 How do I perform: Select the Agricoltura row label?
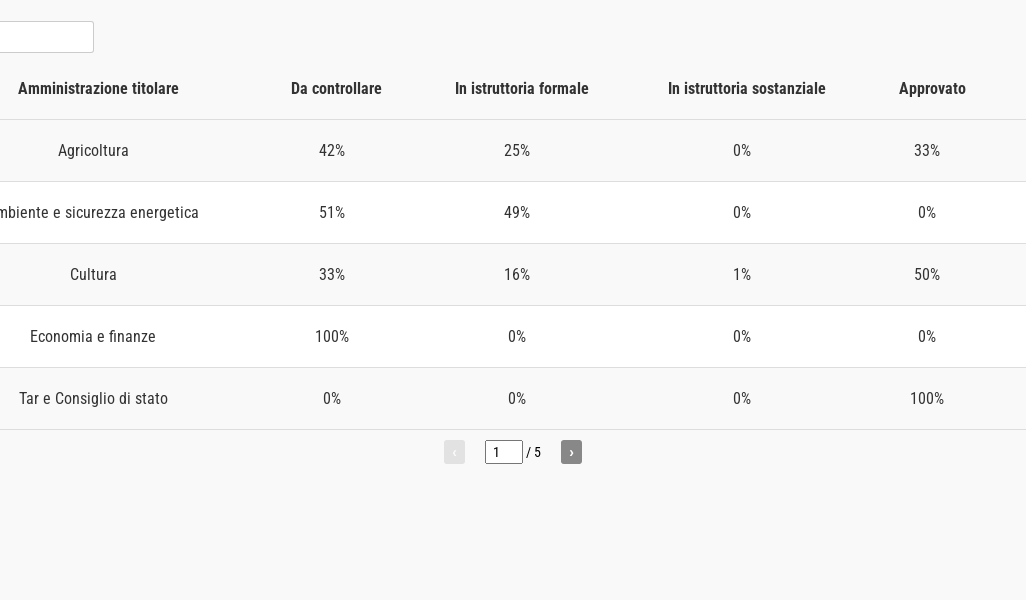pos(93,151)
